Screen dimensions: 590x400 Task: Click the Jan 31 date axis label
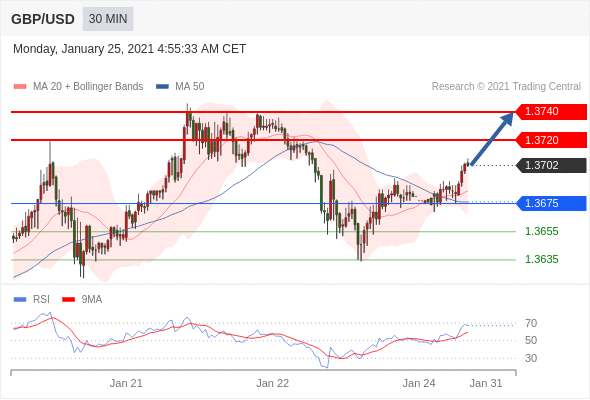[486, 383]
